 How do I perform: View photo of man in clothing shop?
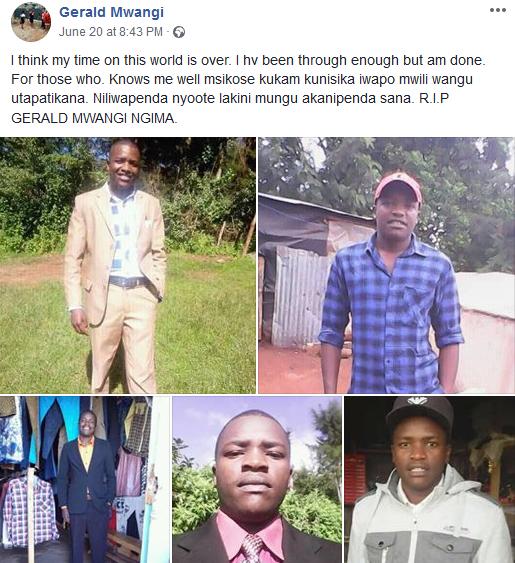pos(85,480)
